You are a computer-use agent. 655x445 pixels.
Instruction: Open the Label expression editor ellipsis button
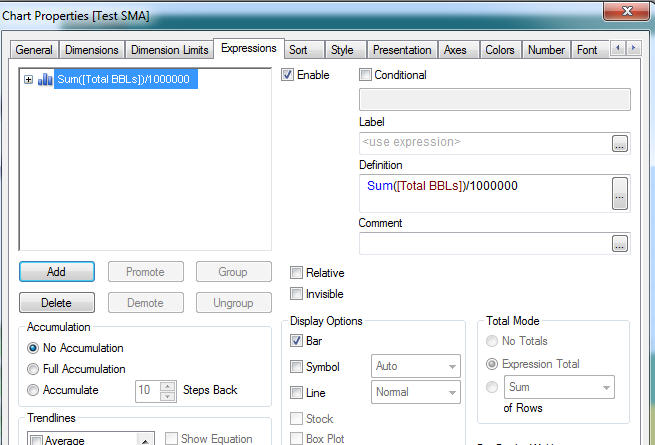[620, 143]
